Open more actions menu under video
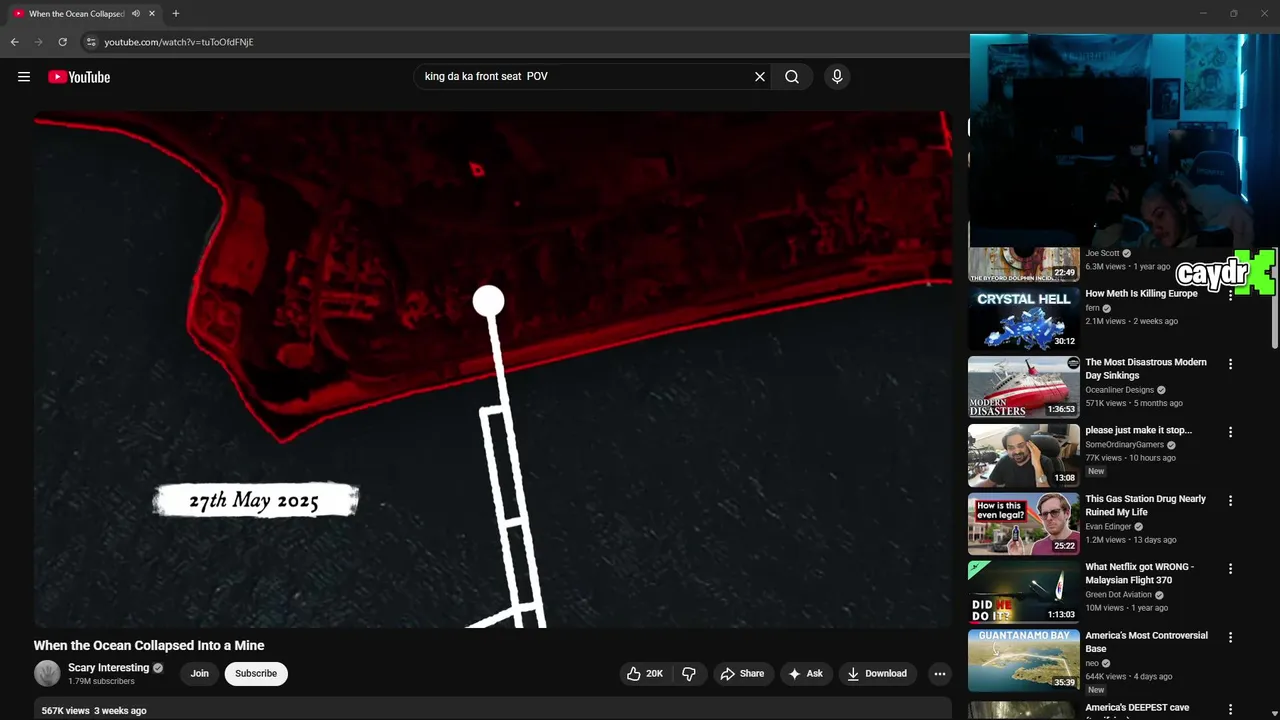 [x=940, y=674]
